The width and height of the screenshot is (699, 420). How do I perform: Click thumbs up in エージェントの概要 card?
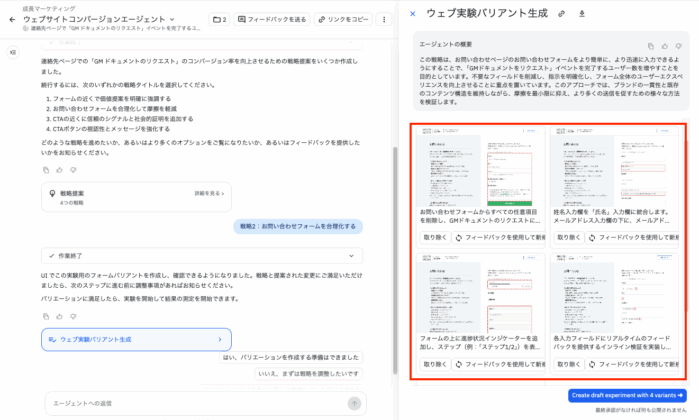pos(665,46)
